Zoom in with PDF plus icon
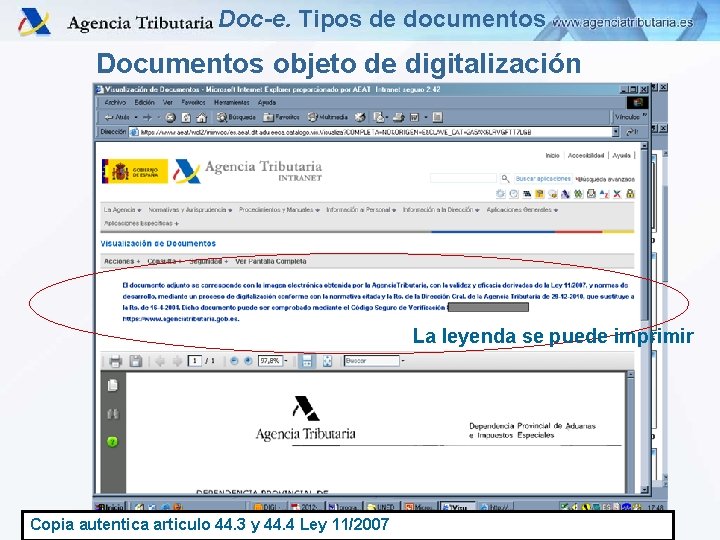The image size is (720, 540). tap(248, 361)
